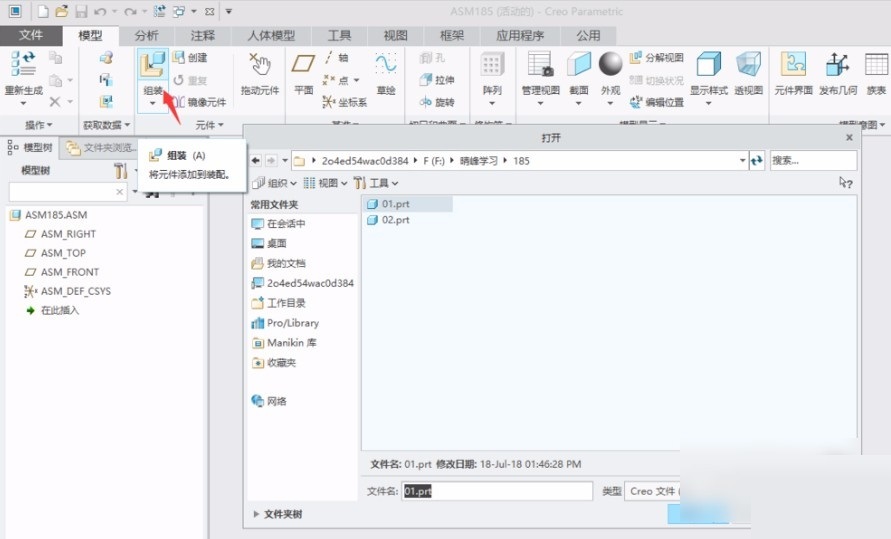
Task: Click the 透视图 perspective view icon
Action: point(748,64)
